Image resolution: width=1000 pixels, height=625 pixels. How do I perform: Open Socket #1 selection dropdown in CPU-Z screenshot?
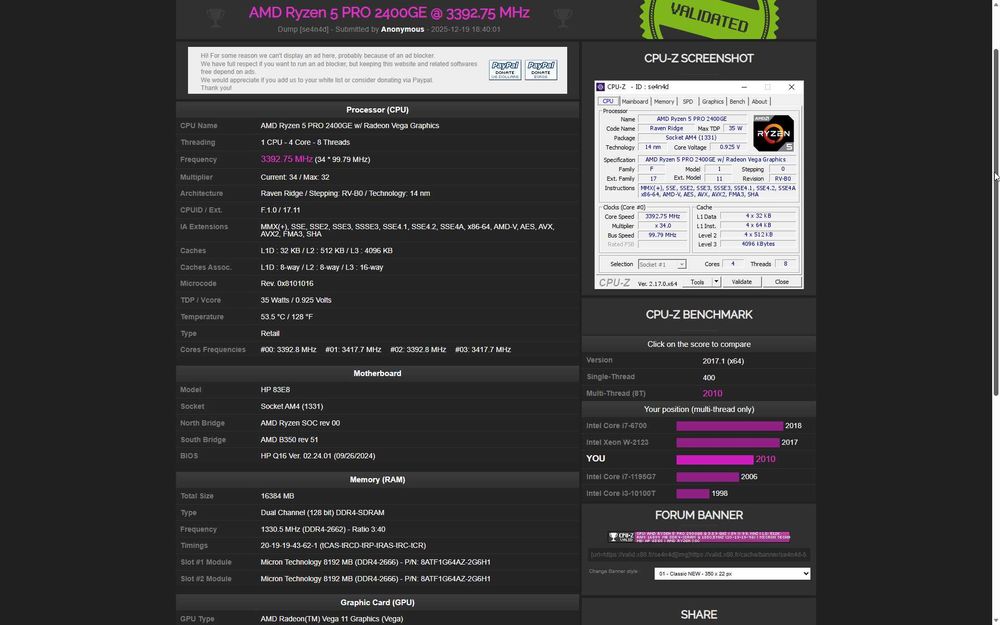[x=662, y=264]
